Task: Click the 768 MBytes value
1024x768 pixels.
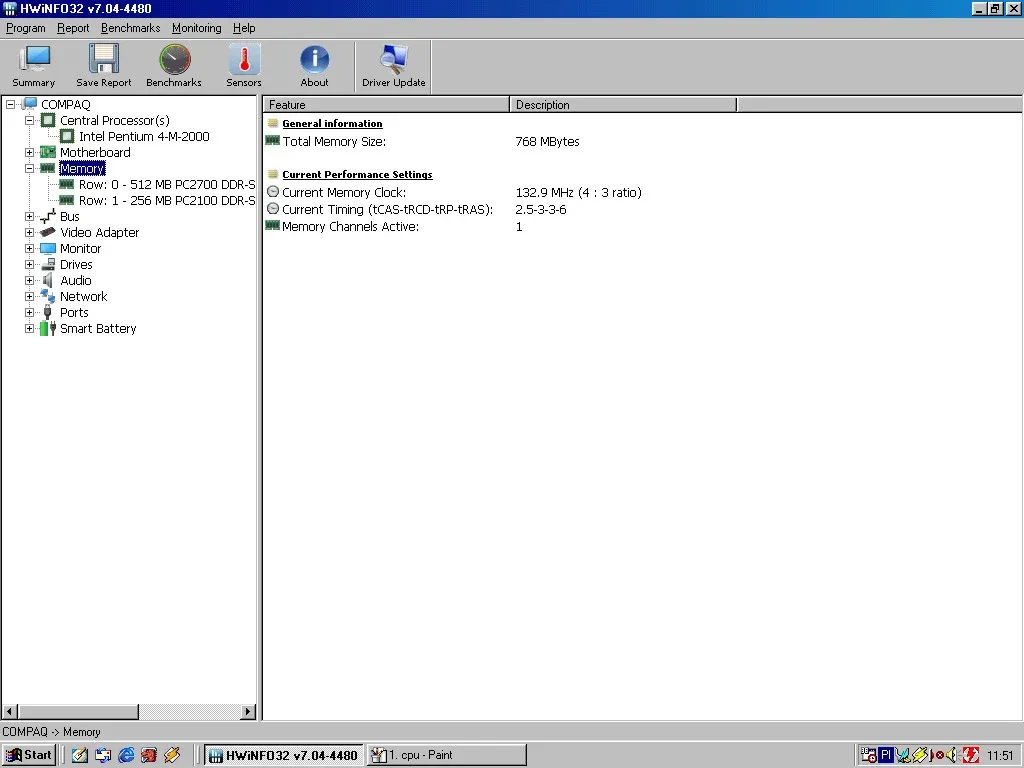Action: point(547,142)
